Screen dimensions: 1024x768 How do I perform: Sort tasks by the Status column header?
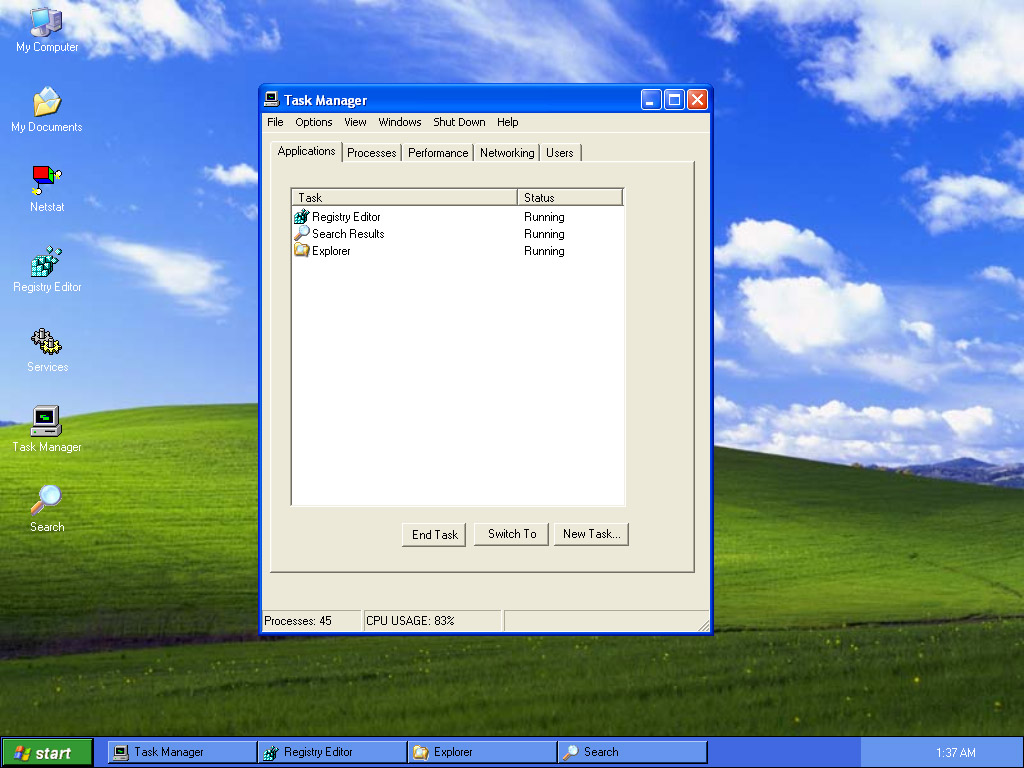[570, 197]
